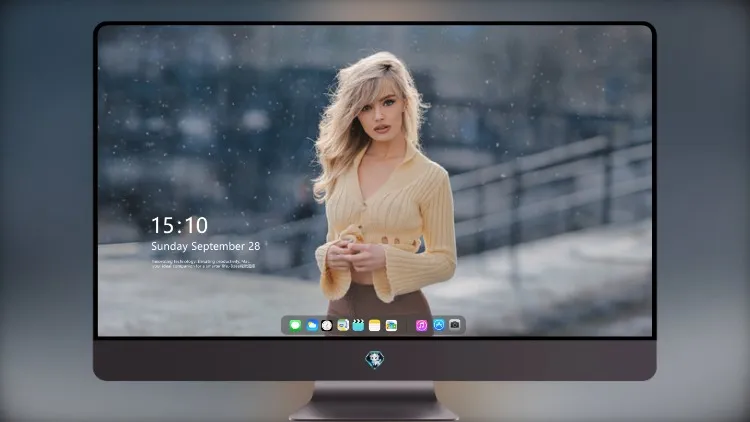Launch the Maps app from dock
The image size is (750, 422).
342,326
